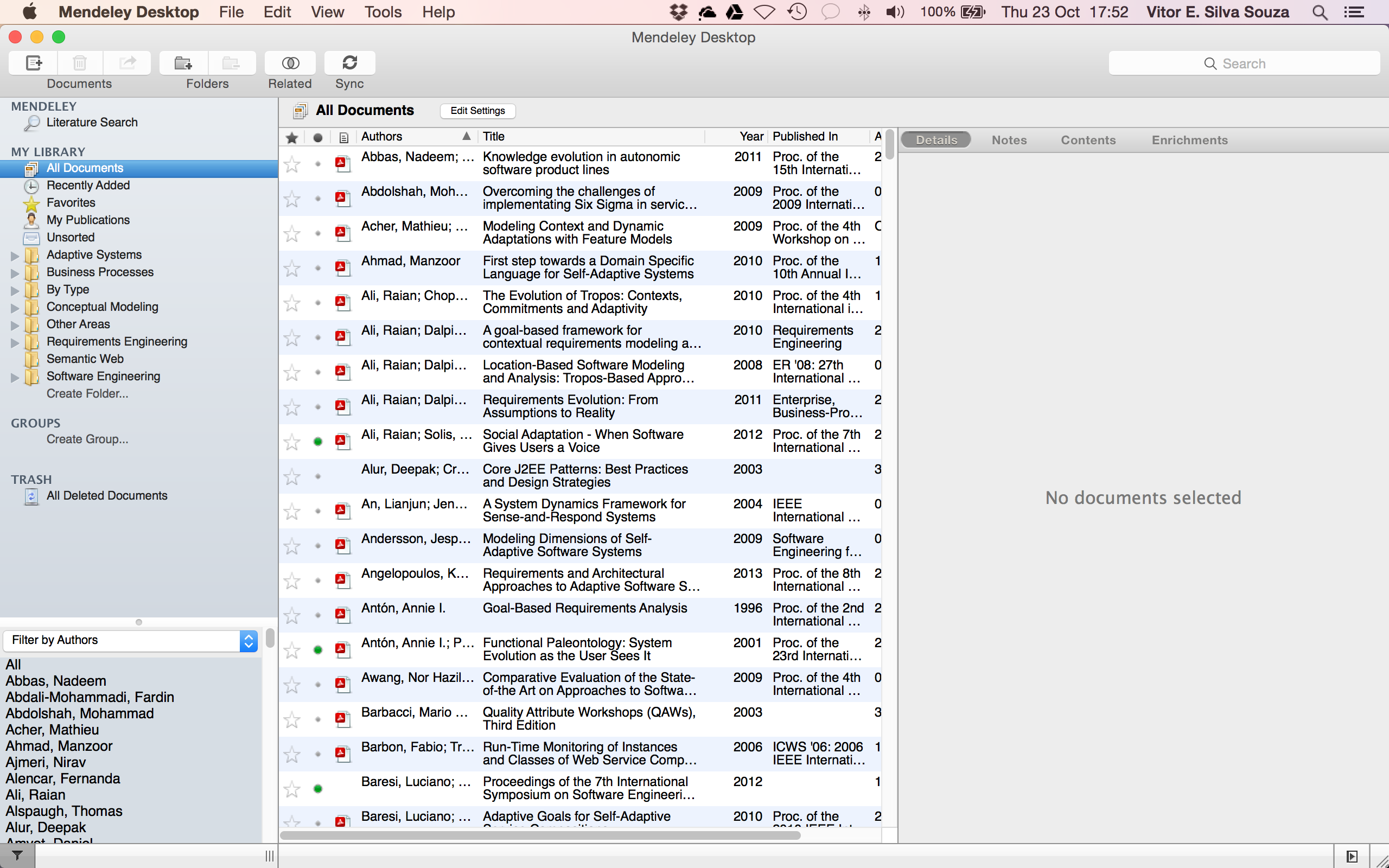
Task: Select All in the authors filter list
Action: coord(13,665)
